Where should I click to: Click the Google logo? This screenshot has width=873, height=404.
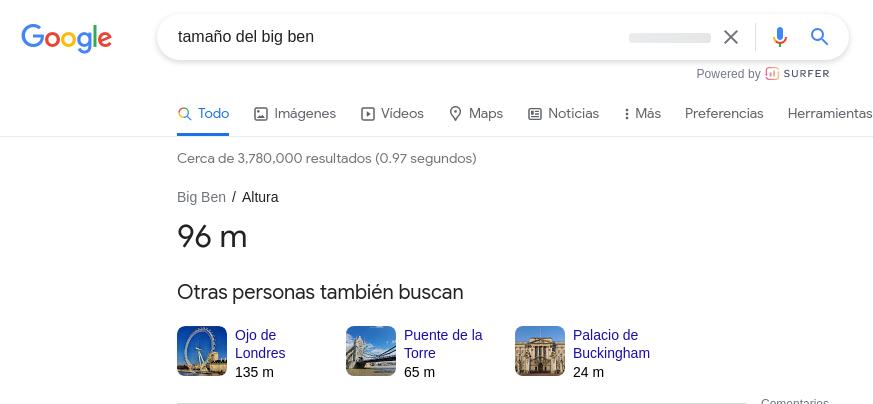point(66,38)
